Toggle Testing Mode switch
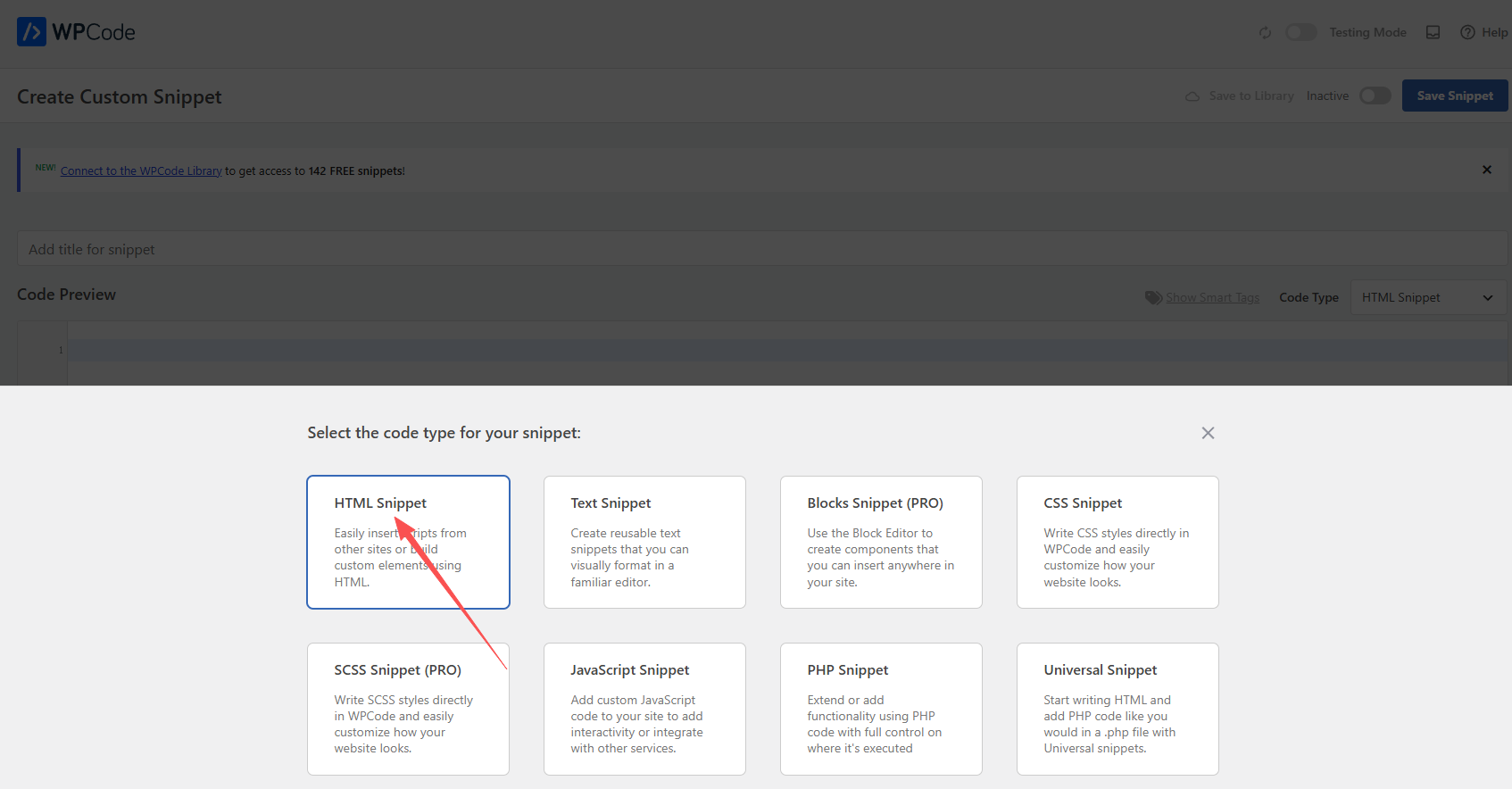 [1300, 32]
